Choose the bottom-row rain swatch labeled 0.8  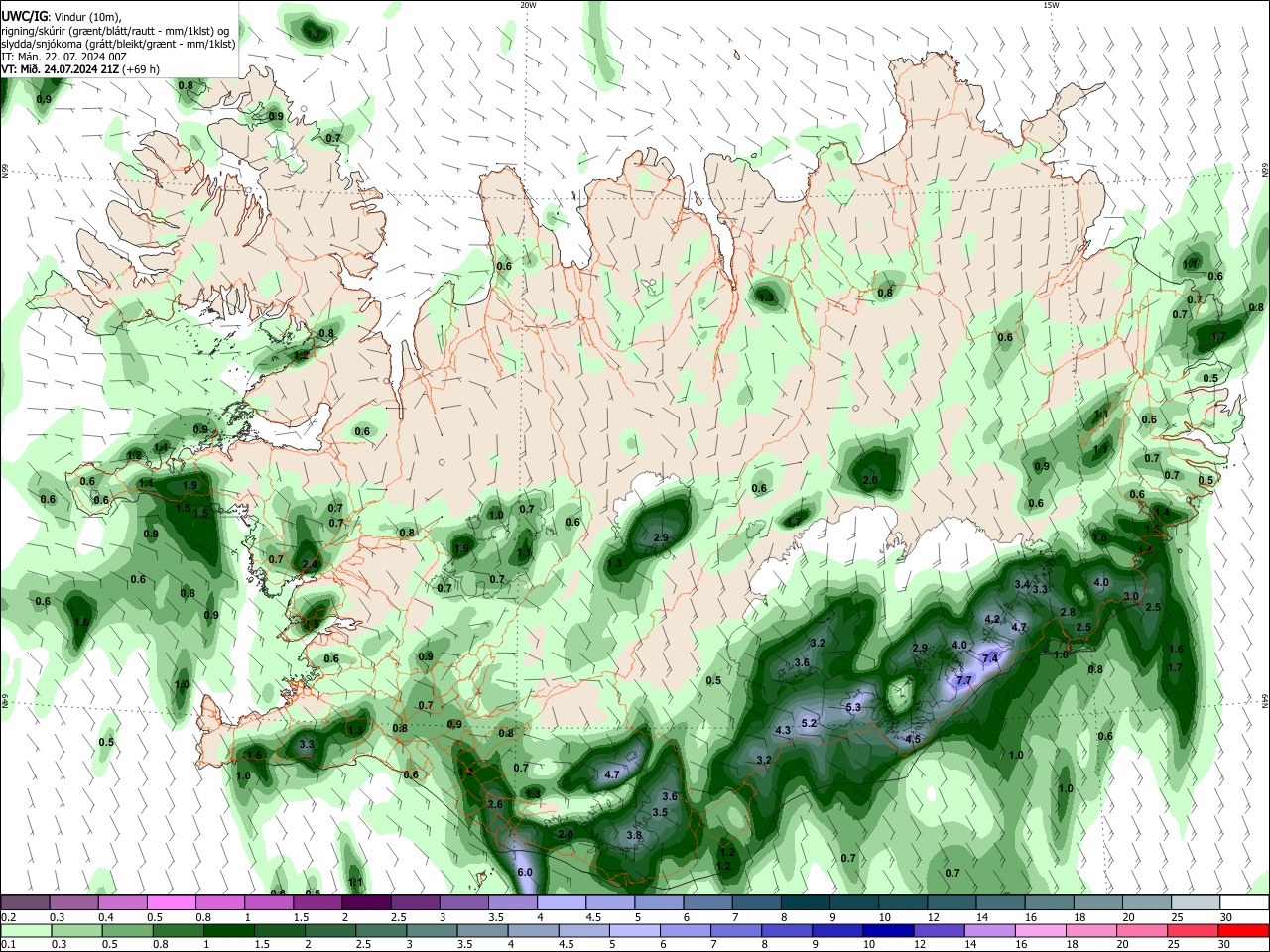pos(179,930)
